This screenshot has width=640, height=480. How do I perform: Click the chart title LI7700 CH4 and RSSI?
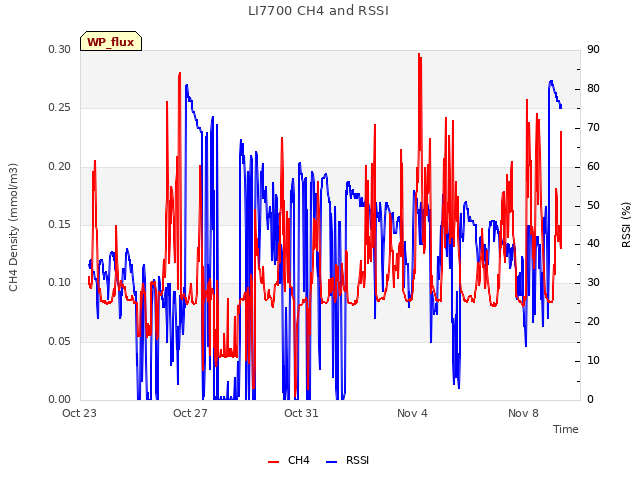[x=318, y=11]
